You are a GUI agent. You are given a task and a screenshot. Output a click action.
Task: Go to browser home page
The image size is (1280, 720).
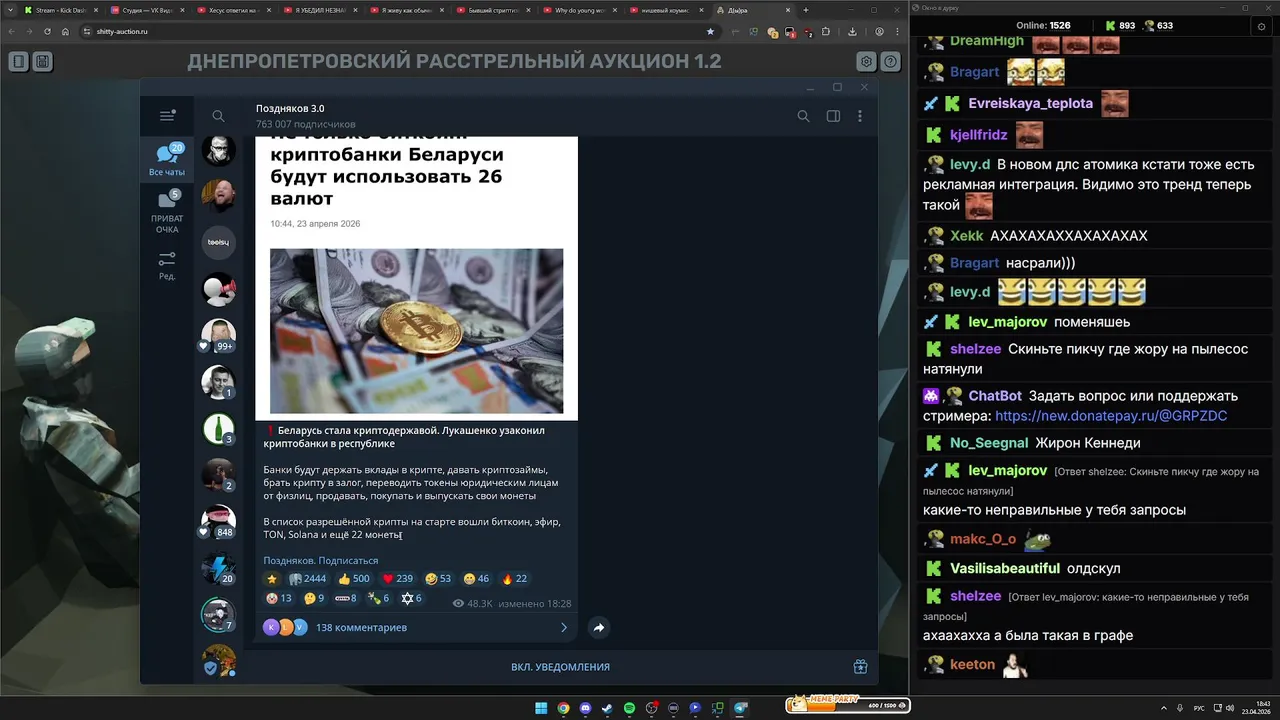65,31
